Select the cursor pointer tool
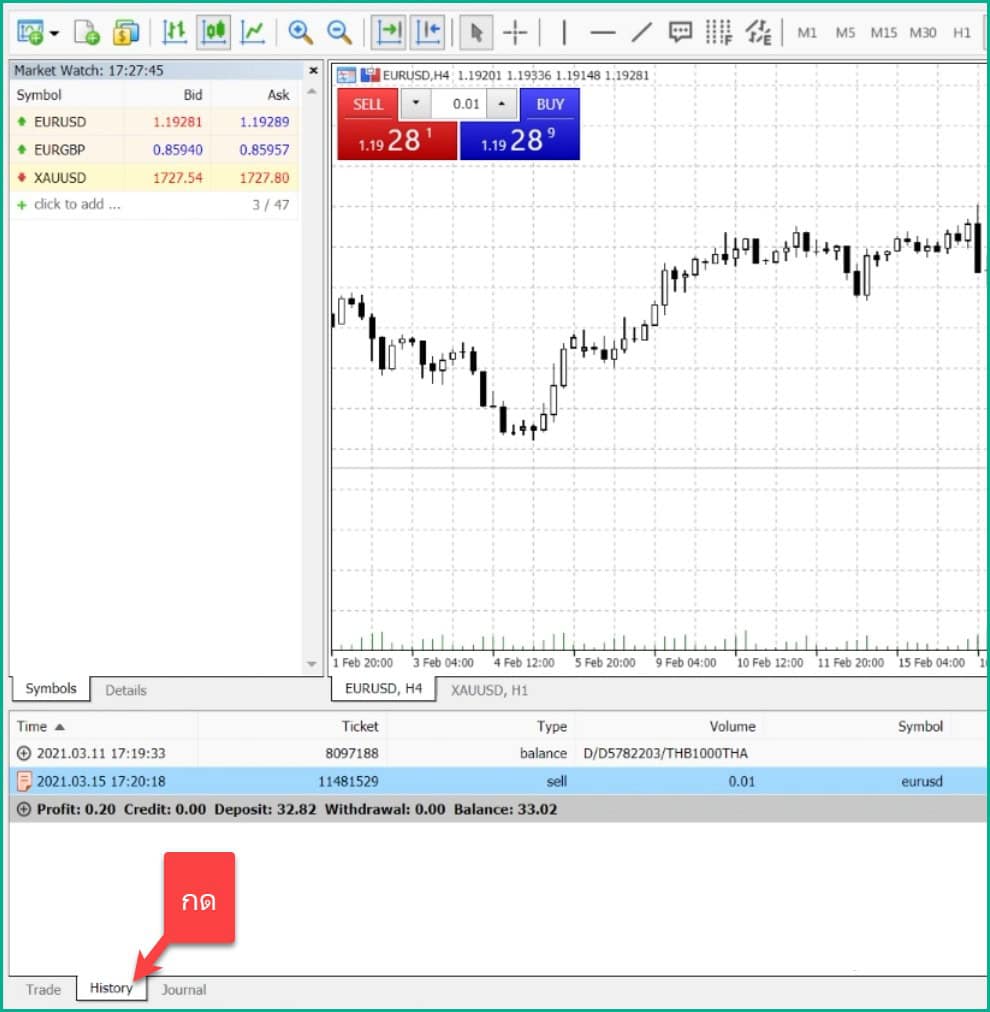The image size is (990, 1012). click(x=476, y=32)
